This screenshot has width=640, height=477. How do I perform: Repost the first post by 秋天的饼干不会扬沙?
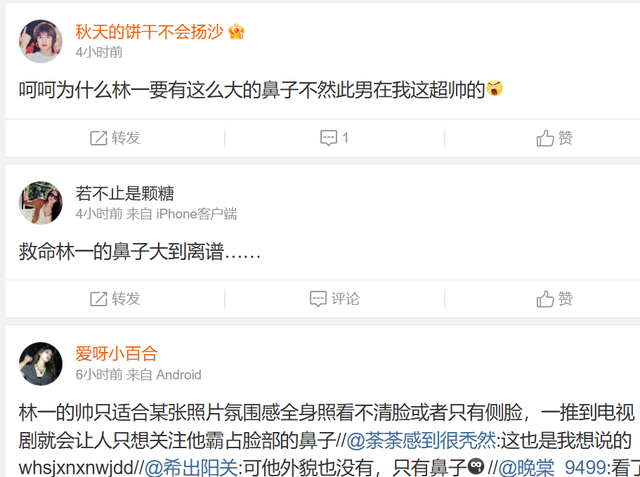(x=115, y=138)
